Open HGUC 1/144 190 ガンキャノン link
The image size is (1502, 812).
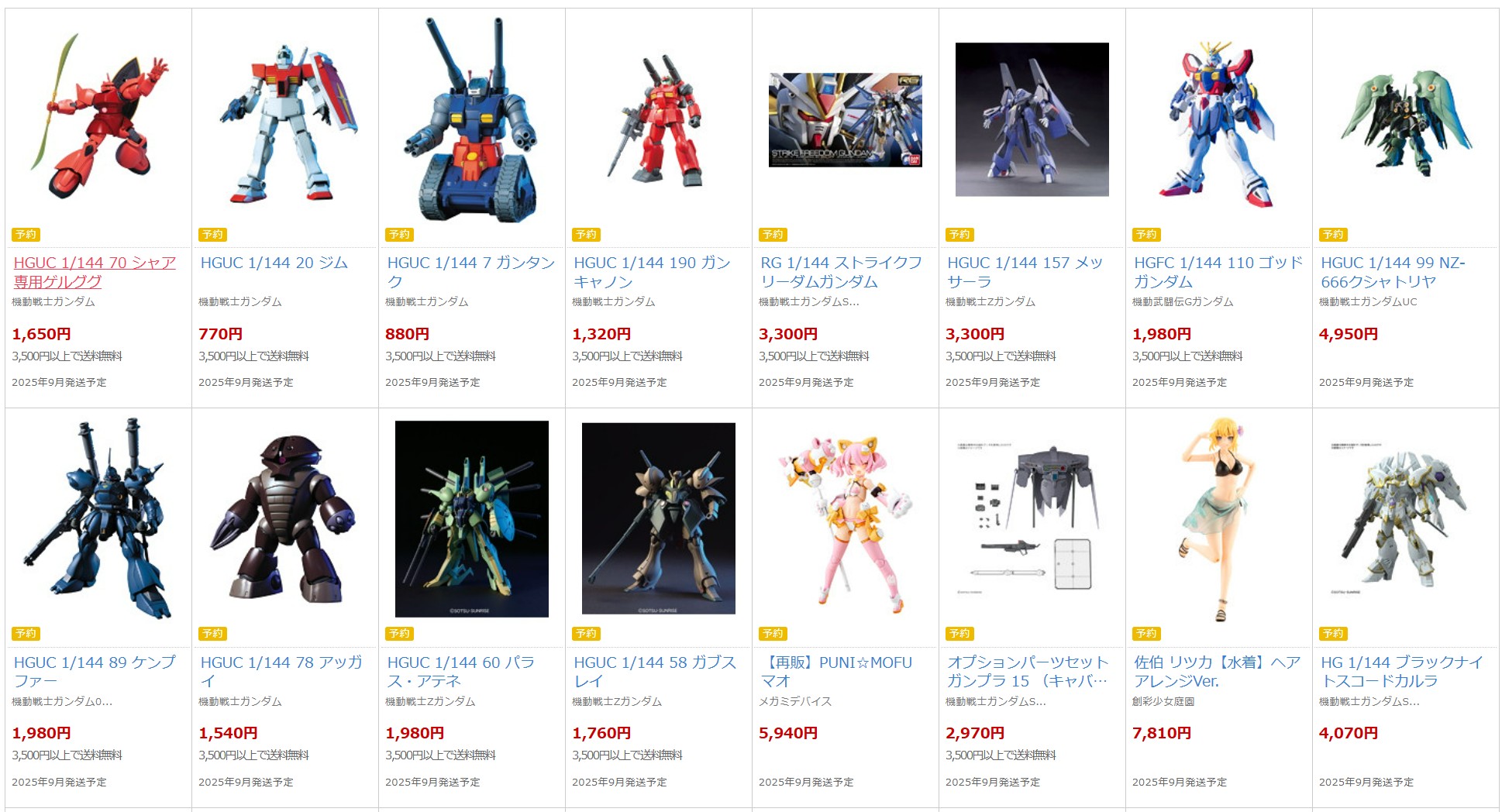[x=652, y=272]
